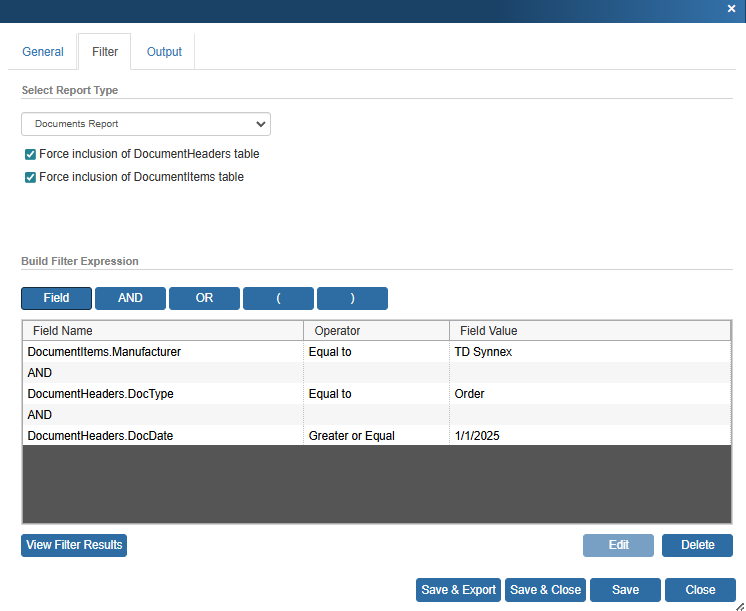This screenshot has width=746, height=611.
Task: Delete the selected filter row
Action: 697,545
